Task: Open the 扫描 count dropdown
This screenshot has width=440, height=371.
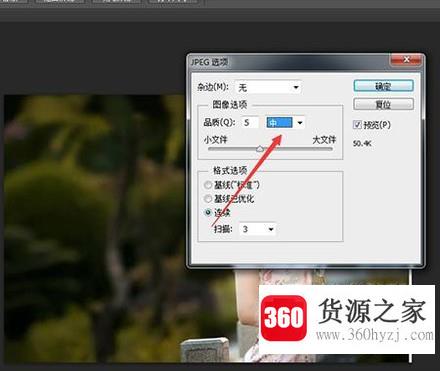Action: pyautogui.click(x=258, y=229)
